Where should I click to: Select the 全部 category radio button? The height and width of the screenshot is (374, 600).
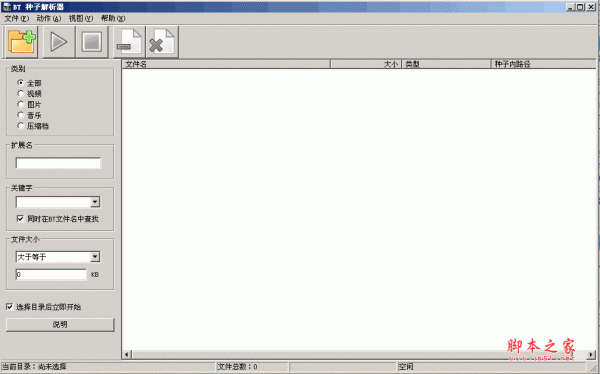[x=21, y=83]
